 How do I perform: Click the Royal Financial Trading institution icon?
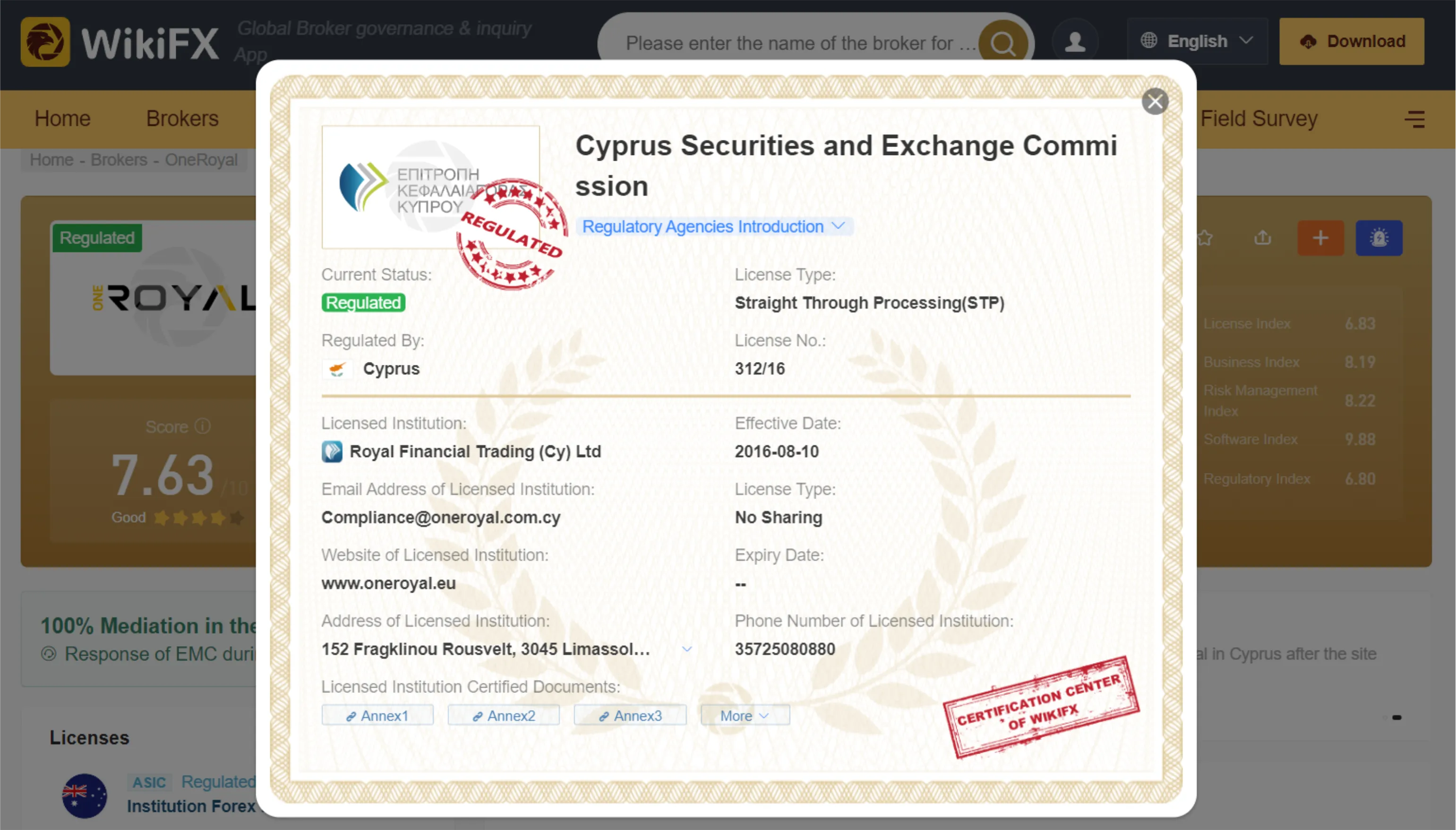pos(332,451)
